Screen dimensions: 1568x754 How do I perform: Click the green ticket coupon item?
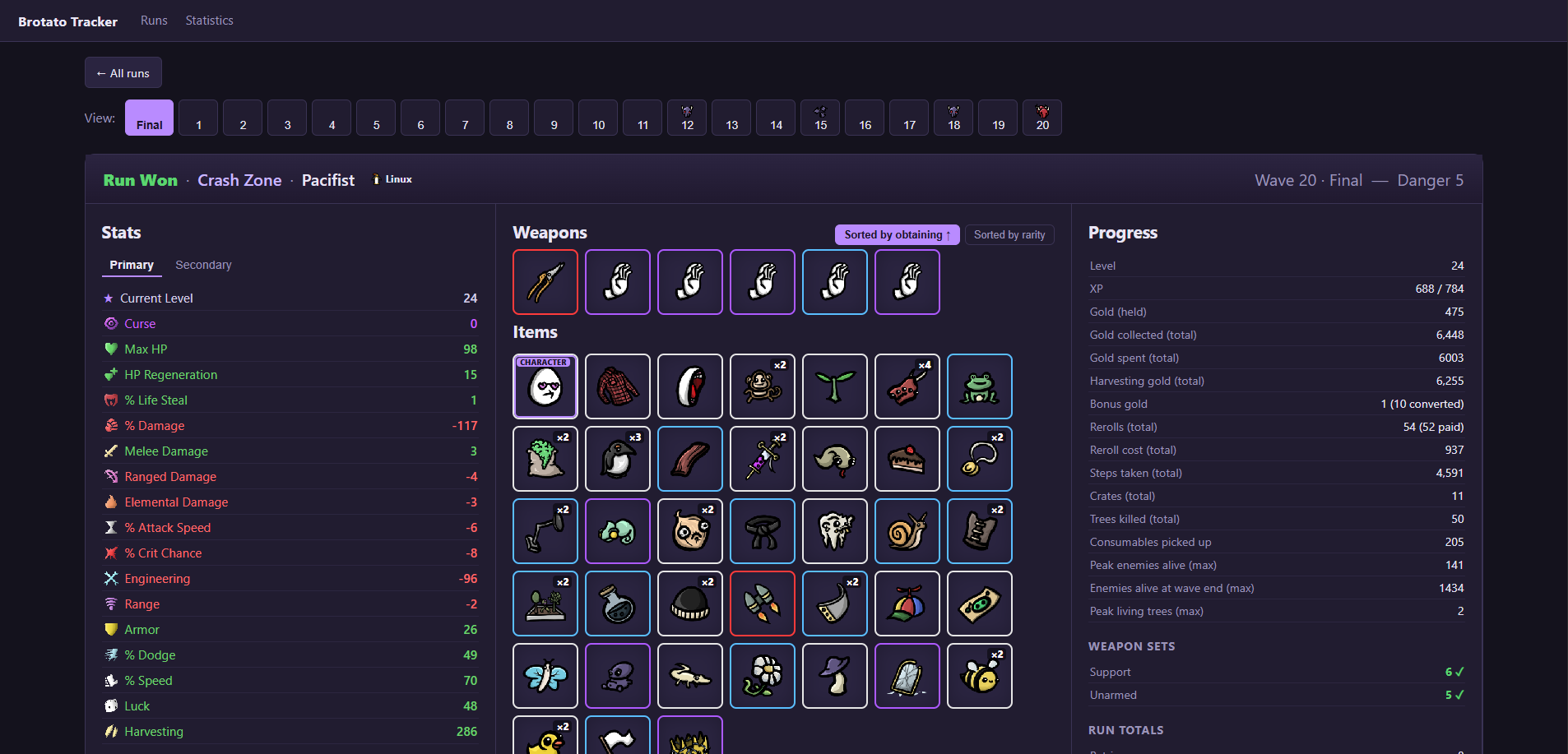click(980, 604)
